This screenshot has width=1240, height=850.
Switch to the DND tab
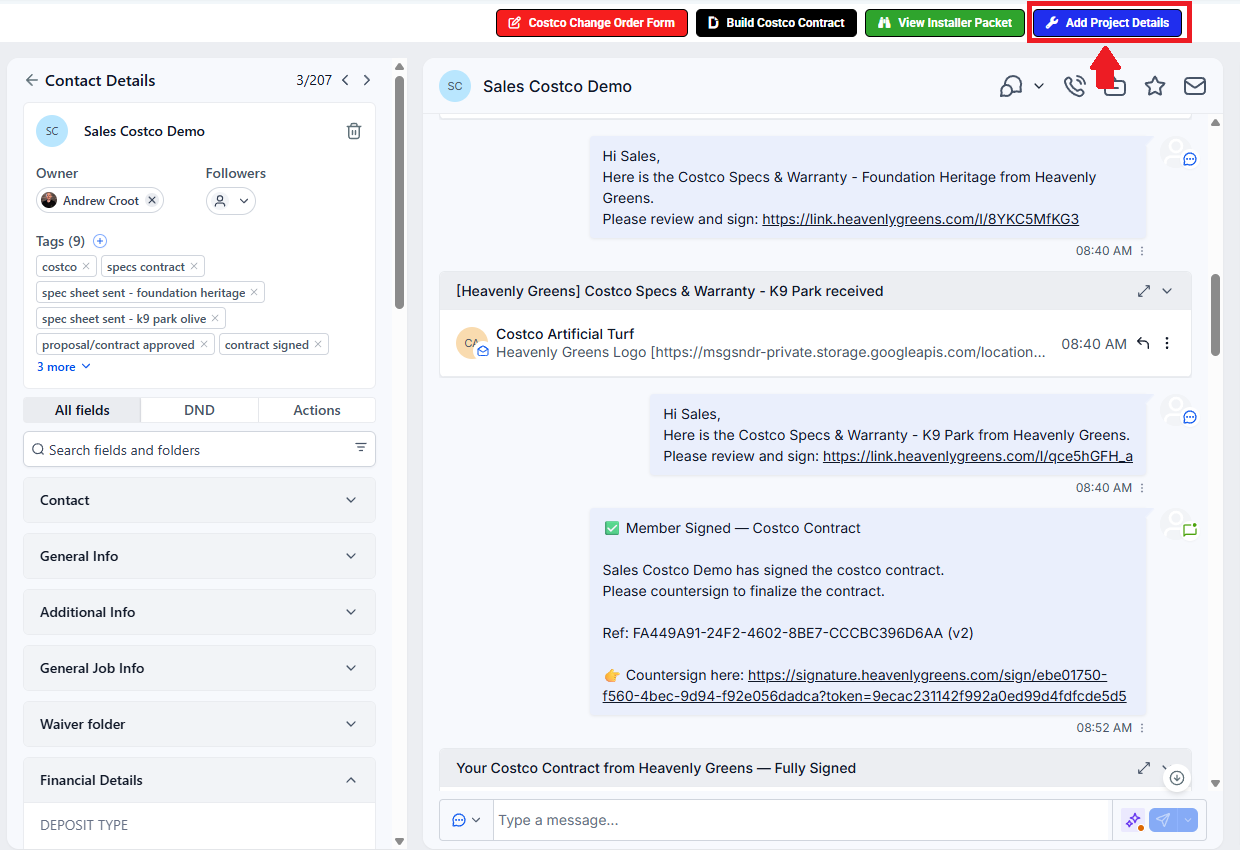coord(199,410)
